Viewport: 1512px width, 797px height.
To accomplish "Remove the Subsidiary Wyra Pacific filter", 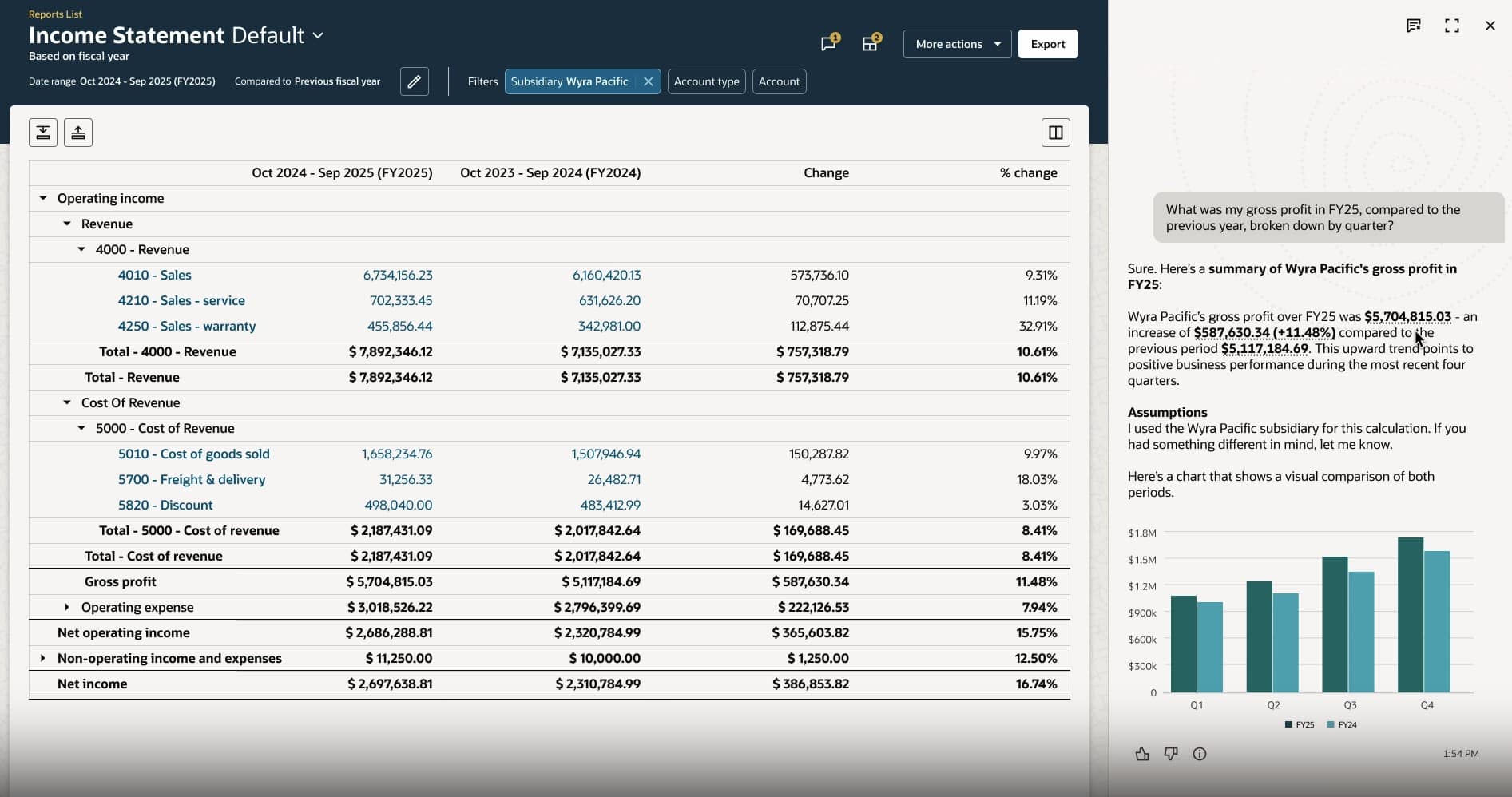I will click(648, 81).
